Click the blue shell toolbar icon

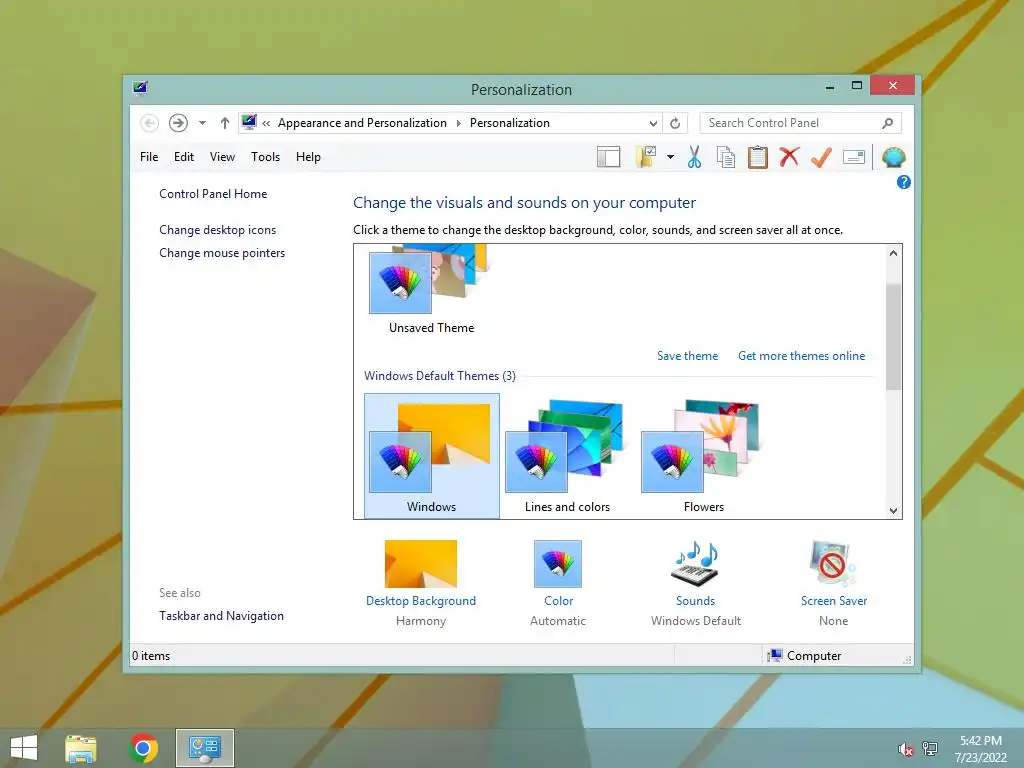(893, 157)
